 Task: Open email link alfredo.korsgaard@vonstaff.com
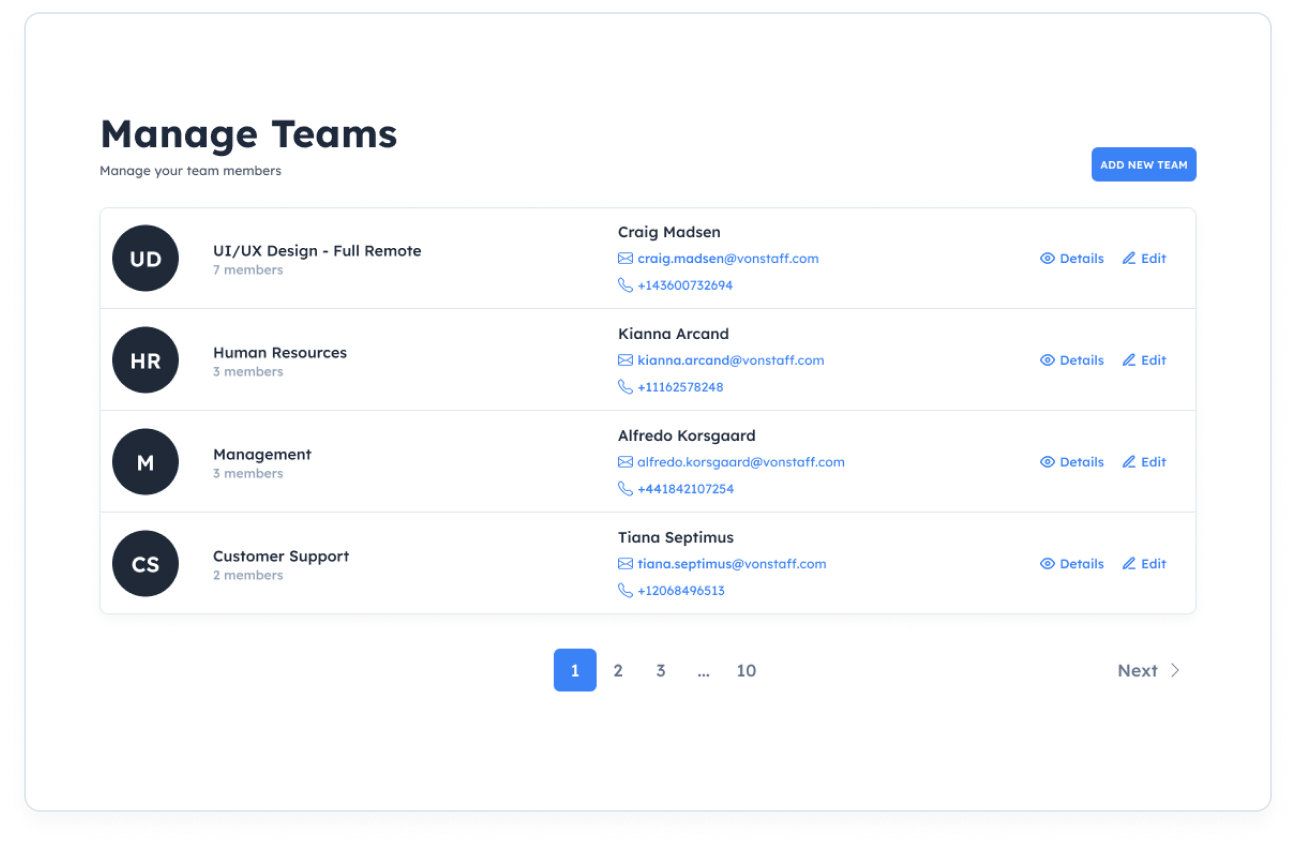(x=740, y=462)
